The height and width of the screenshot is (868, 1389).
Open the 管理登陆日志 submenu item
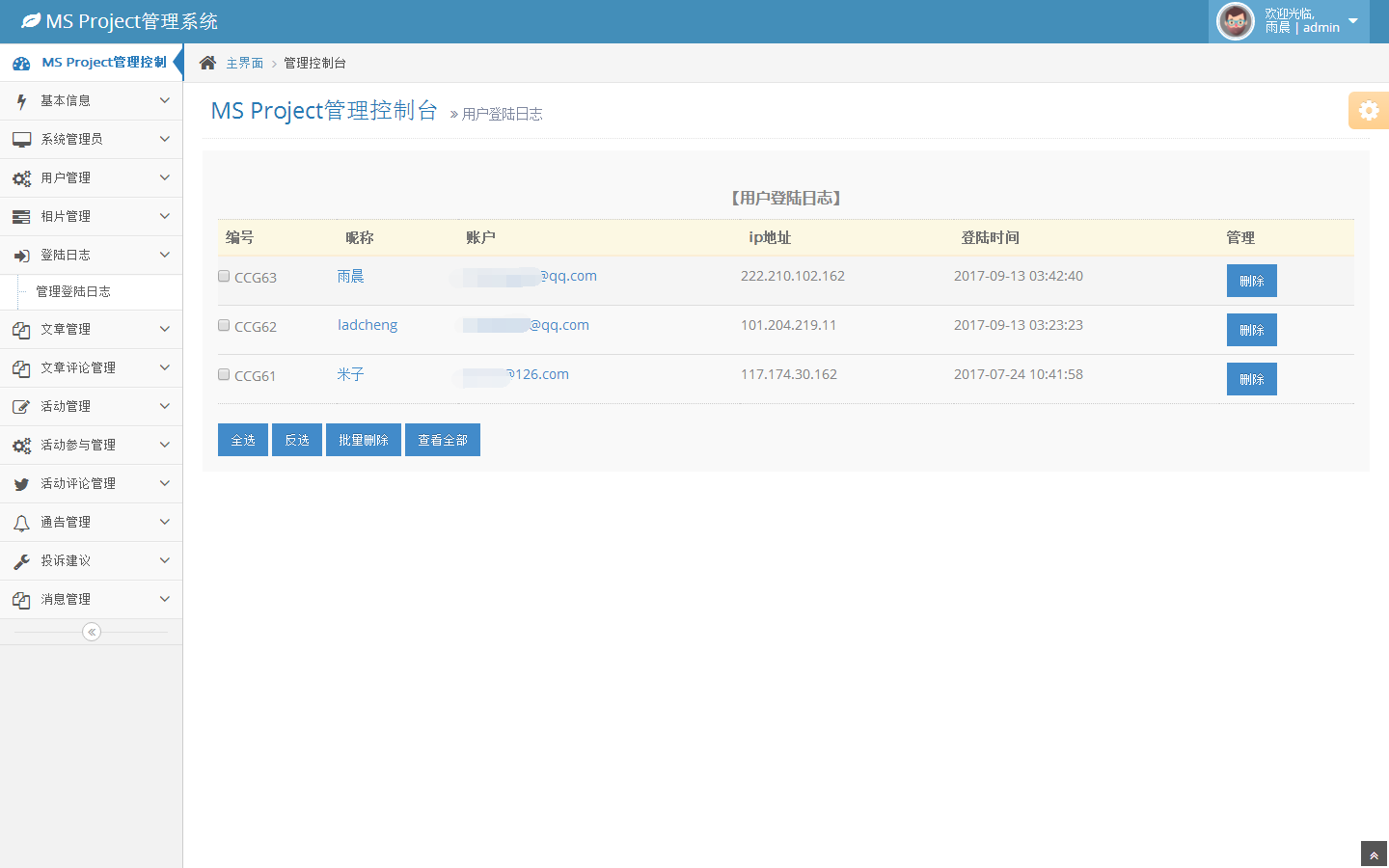click(73, 291)
